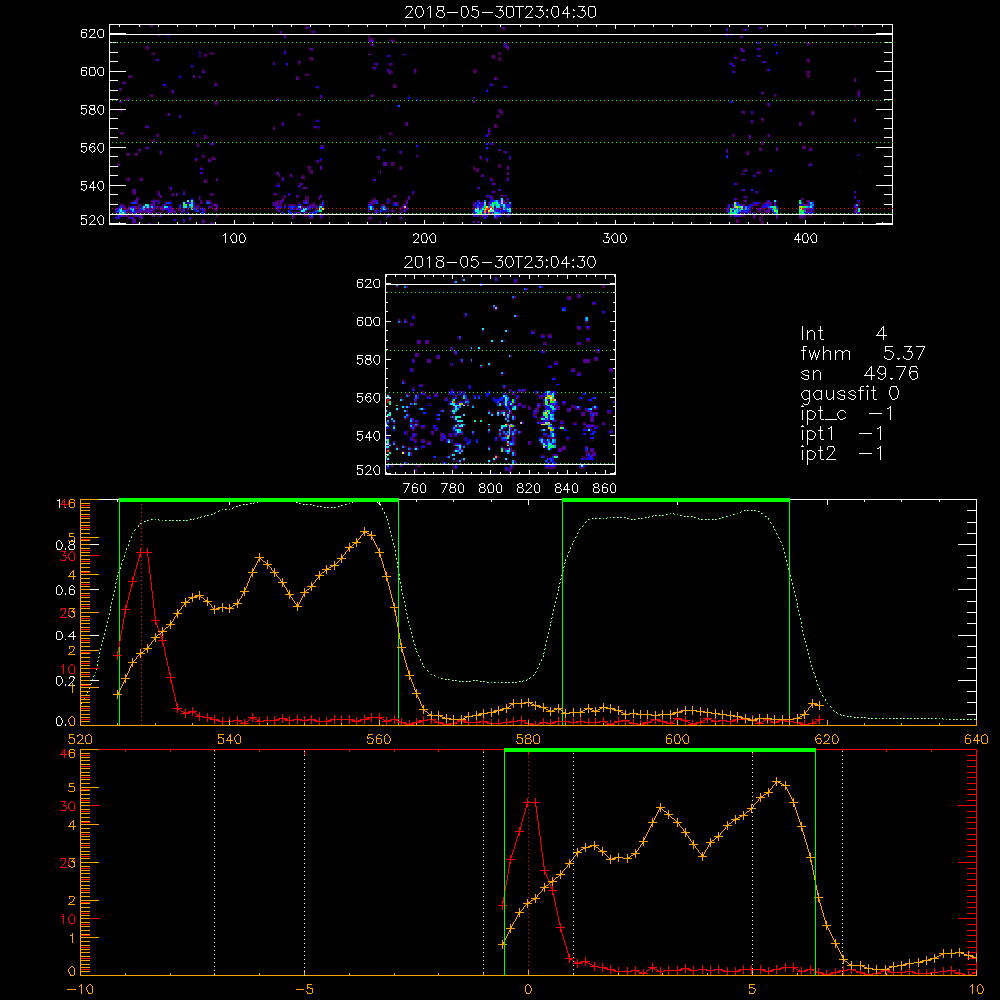Click x-axis label -5 on bottom plot
Image resolution: width=1000 pixels, height=1000 pixels.
[x=304, y=990]
